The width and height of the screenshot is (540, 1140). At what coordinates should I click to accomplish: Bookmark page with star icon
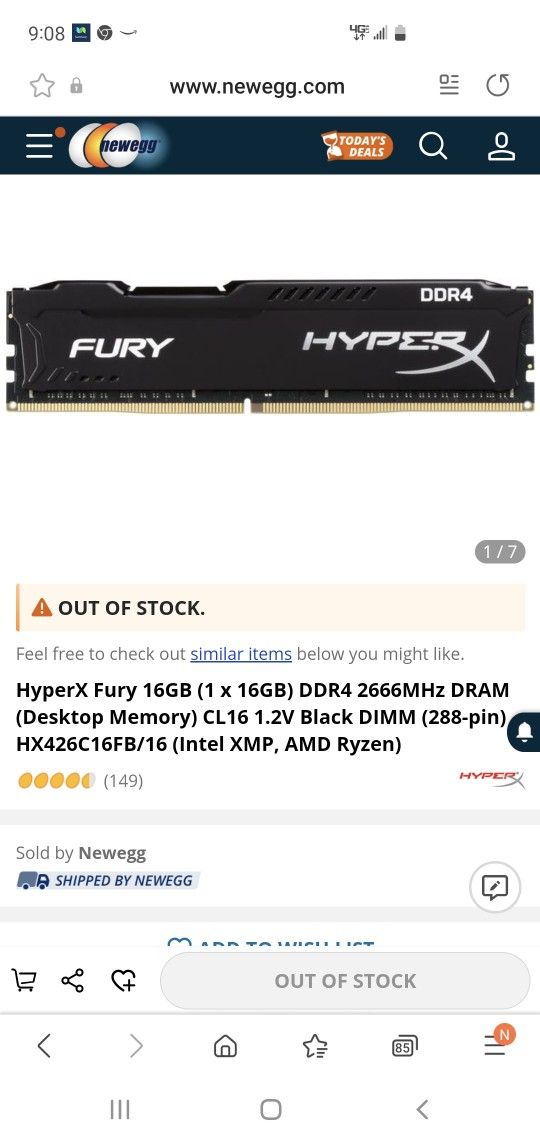pos(42,87)
